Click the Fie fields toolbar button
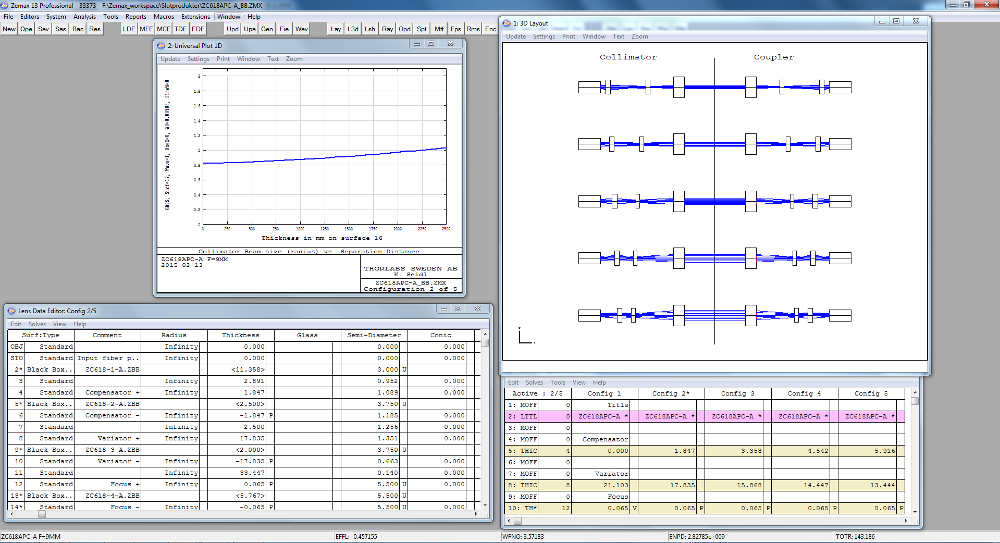The width and height of the screenshot is (1000, 543). pos(284,29)
